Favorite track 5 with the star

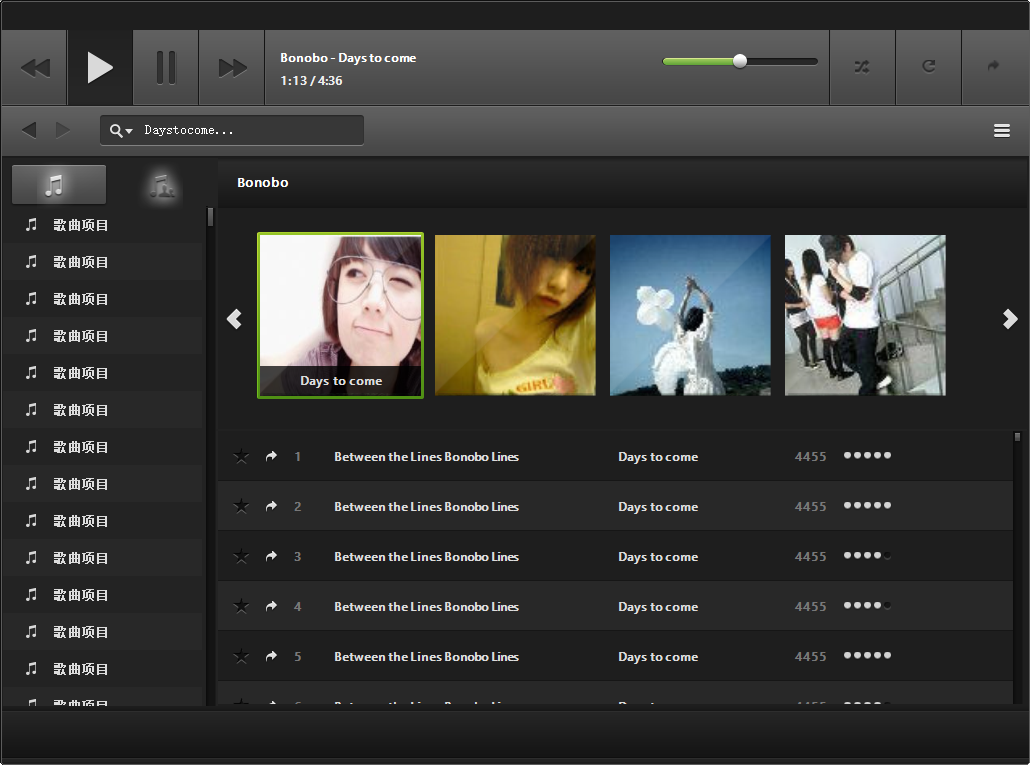coord(241,656)
